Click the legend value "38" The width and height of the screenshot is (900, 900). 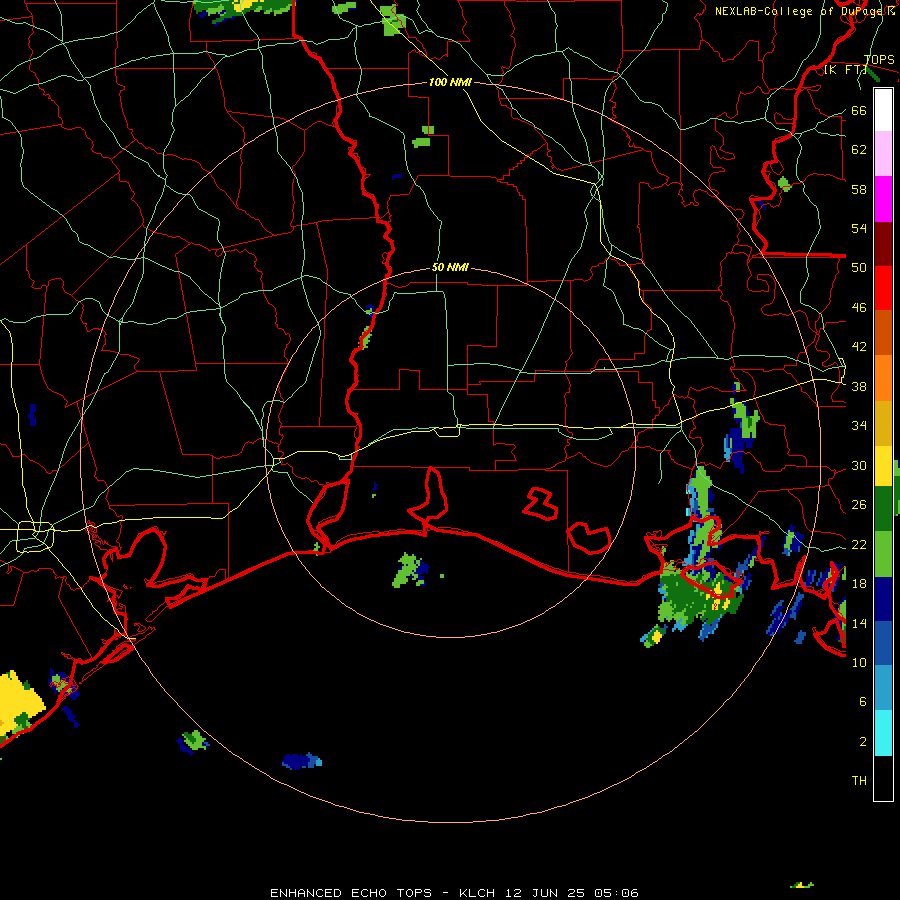coord(859,386)
